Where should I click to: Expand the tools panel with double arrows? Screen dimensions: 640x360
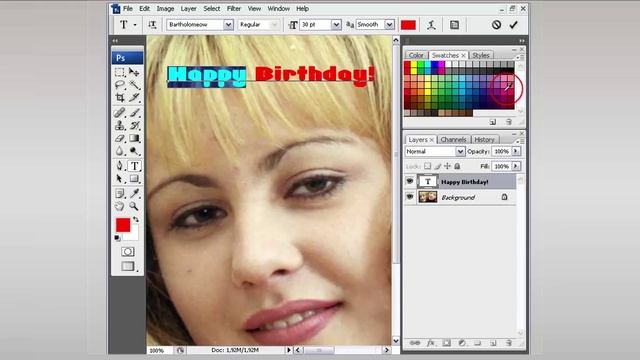pos(115,41)
